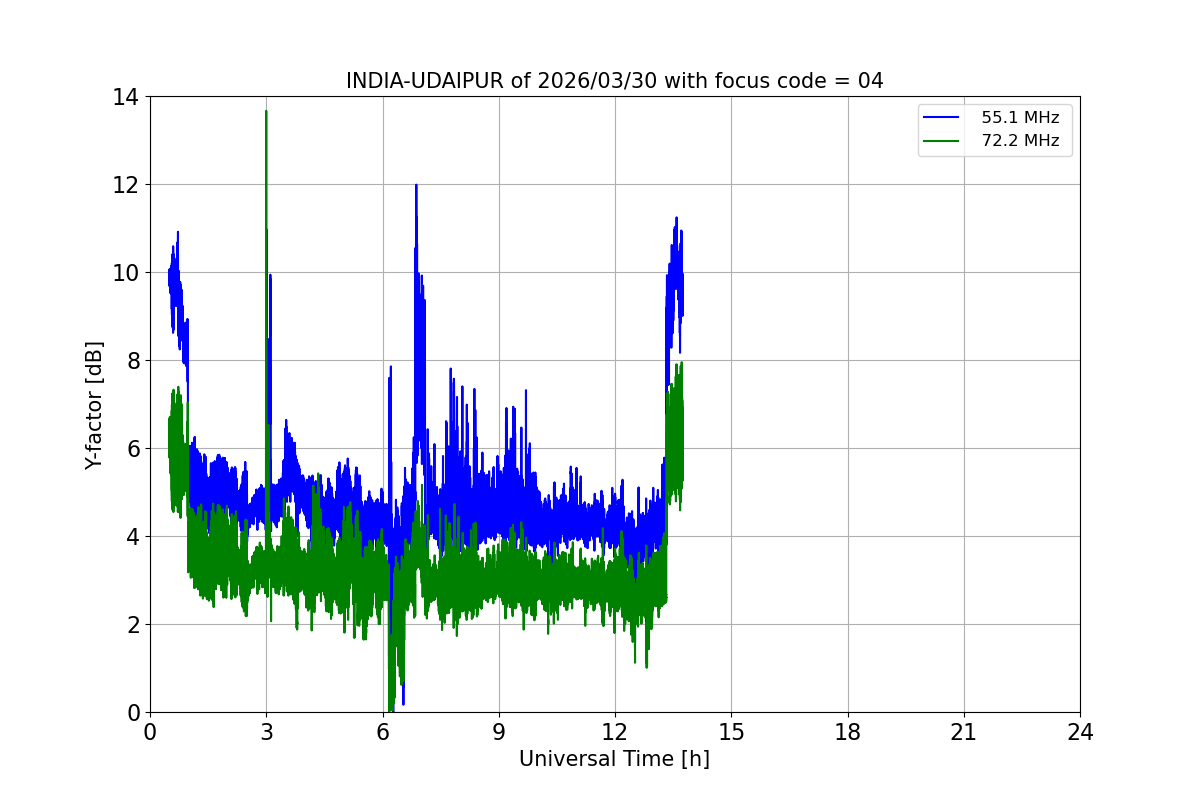The height and width of the screenshot is (800, 1200).
Task: Select the 55.1 MHz legend label
Action: tap(1020, 118)
